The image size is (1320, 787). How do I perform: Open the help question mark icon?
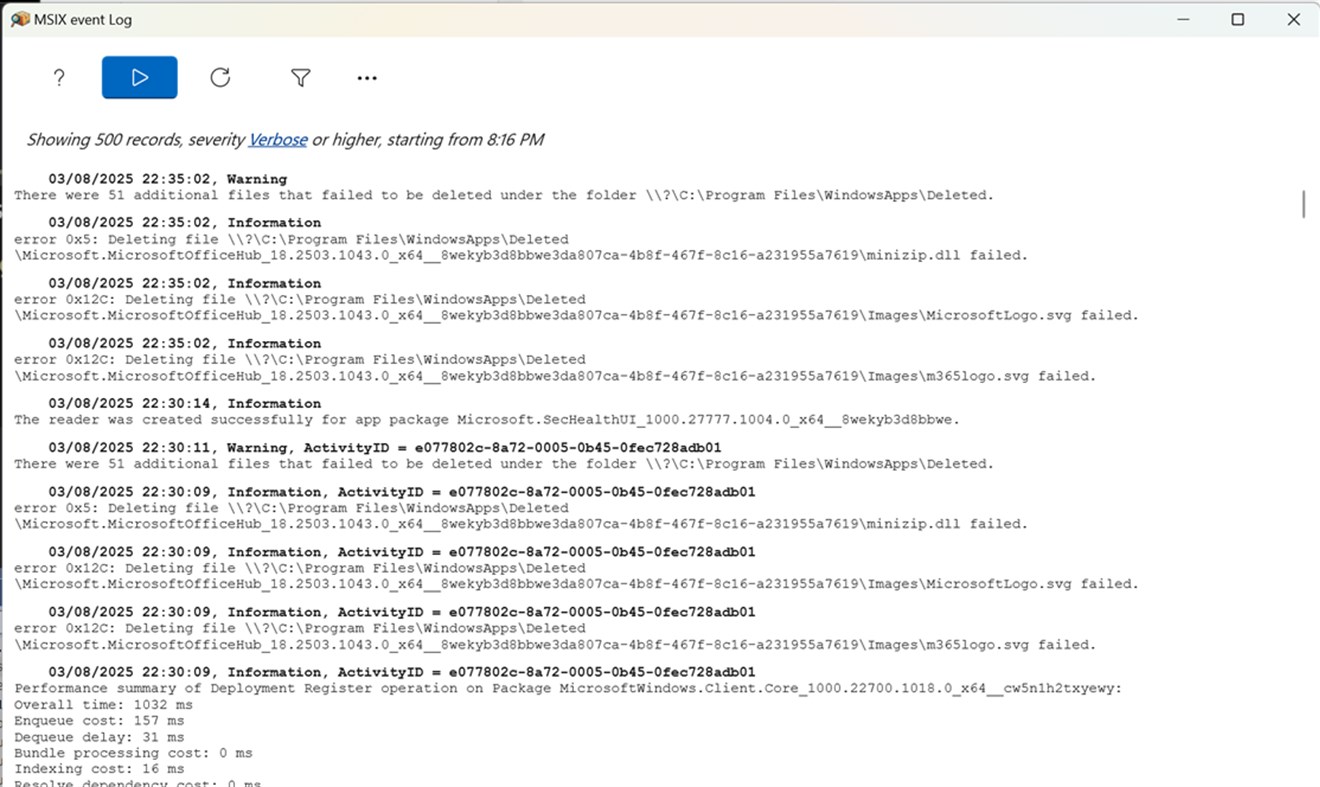[x=59, y=78]
